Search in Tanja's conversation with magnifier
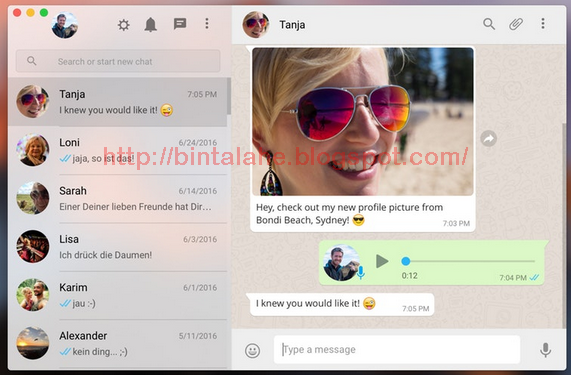This screenshot has width=571, height=375. point(489,24)
